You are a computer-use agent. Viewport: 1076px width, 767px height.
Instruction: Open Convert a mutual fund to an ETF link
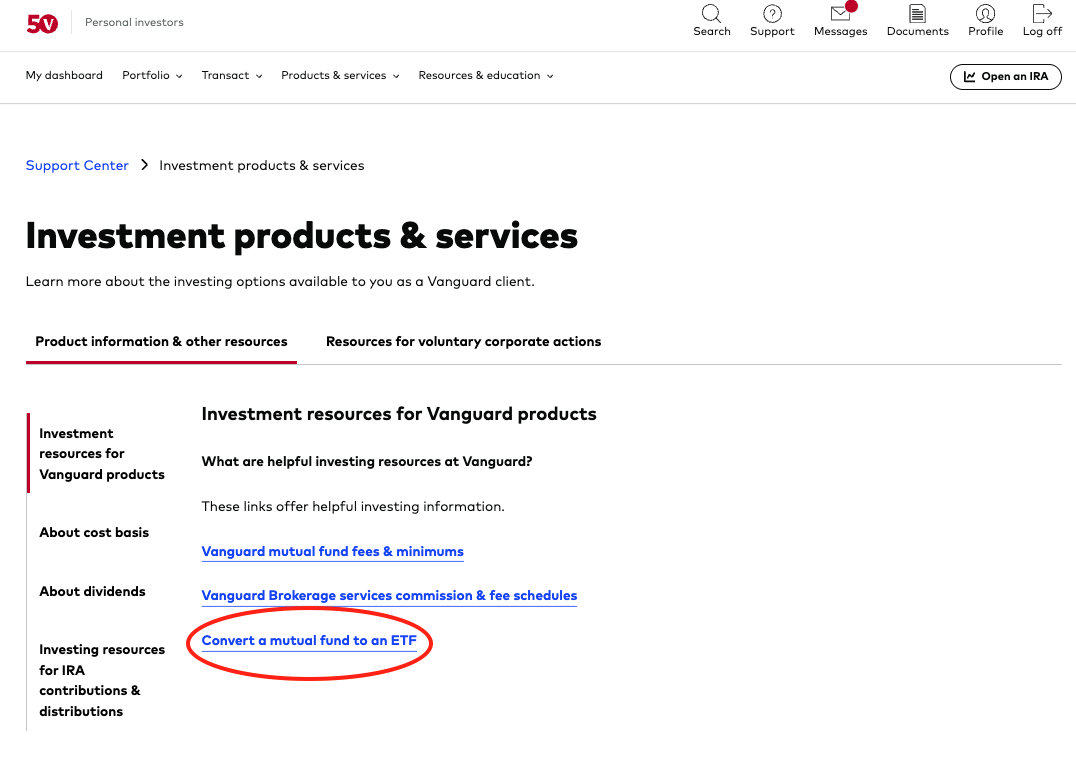click(309, 640)
